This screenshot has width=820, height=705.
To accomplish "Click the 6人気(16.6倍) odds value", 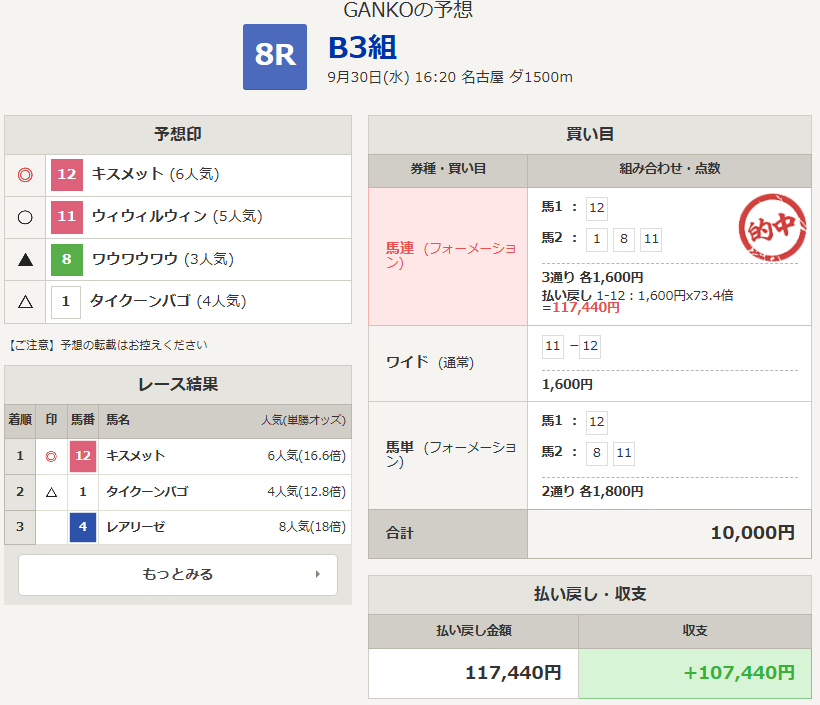I will (306, 456).
